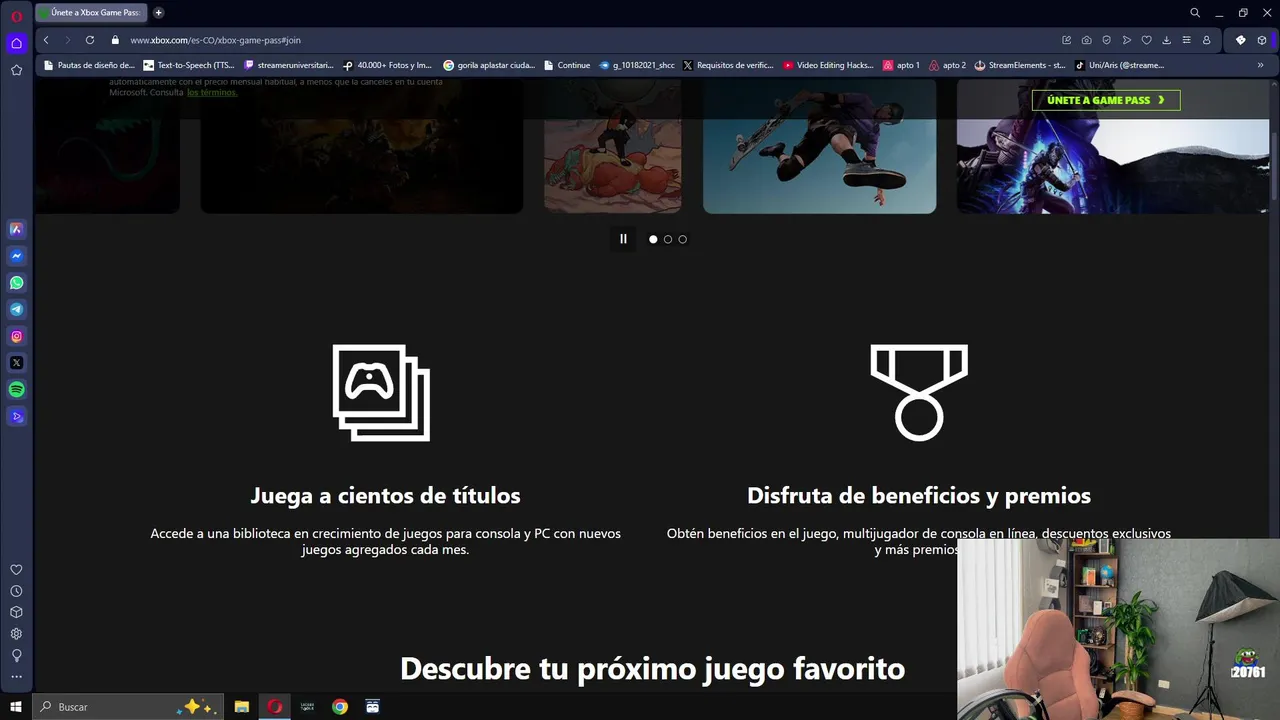Open browsing history clock in sidebar
Image resolution: width=1280 pixels, height=720 pixels.
click(16, 591)
